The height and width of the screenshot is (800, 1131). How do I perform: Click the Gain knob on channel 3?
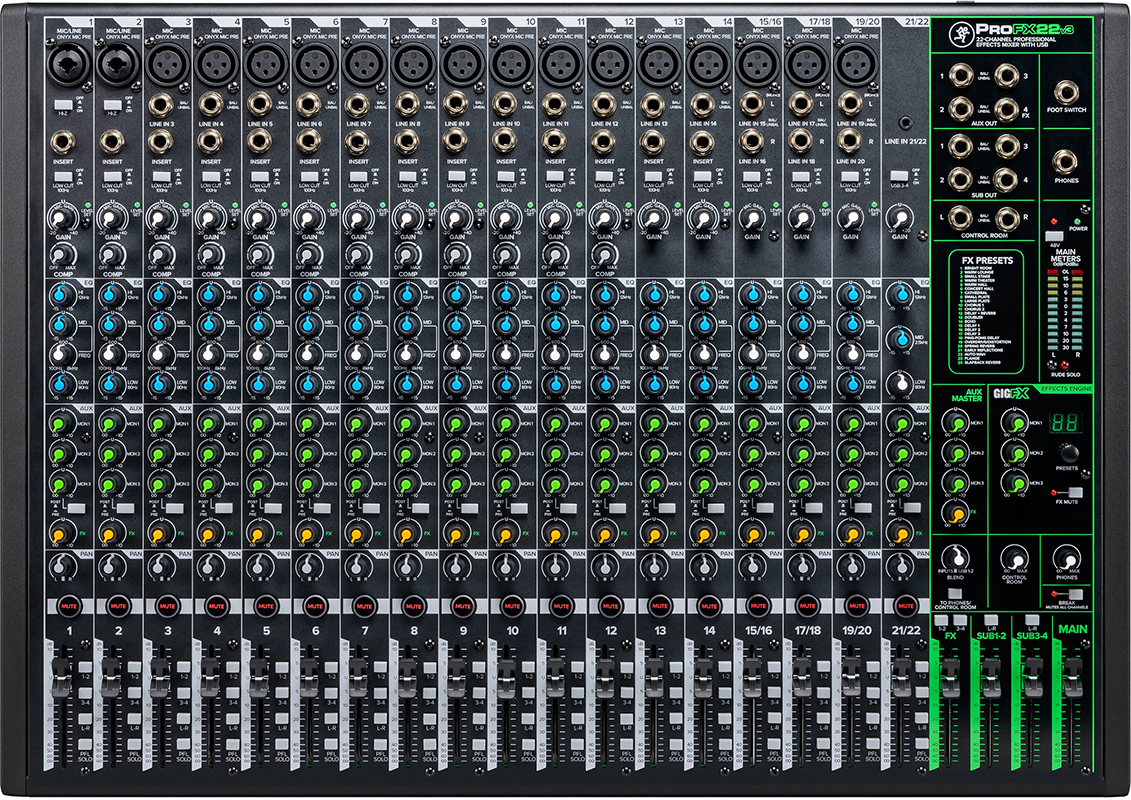(158, 218)
